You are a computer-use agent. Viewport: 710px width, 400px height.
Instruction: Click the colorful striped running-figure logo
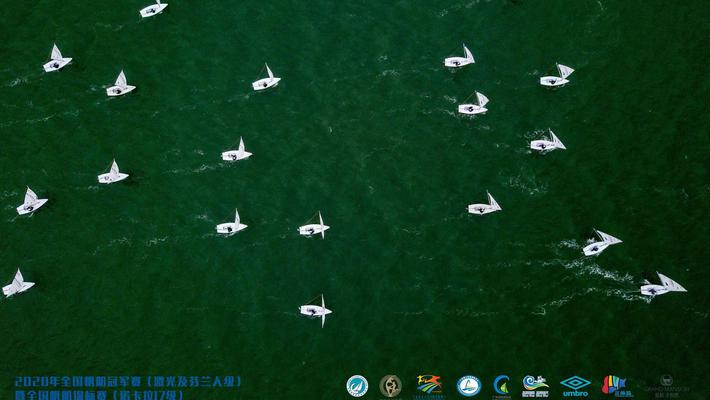point(429,385)
